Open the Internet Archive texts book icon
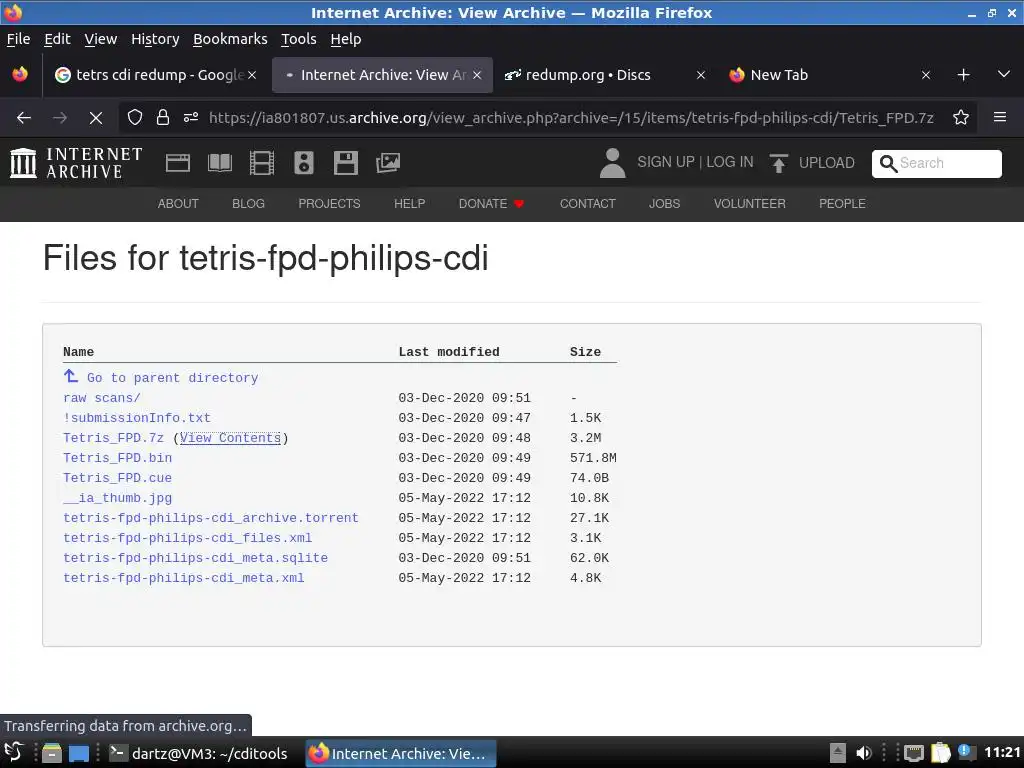The height and width of the screenshot is (768, 1024). pos(219,163)
